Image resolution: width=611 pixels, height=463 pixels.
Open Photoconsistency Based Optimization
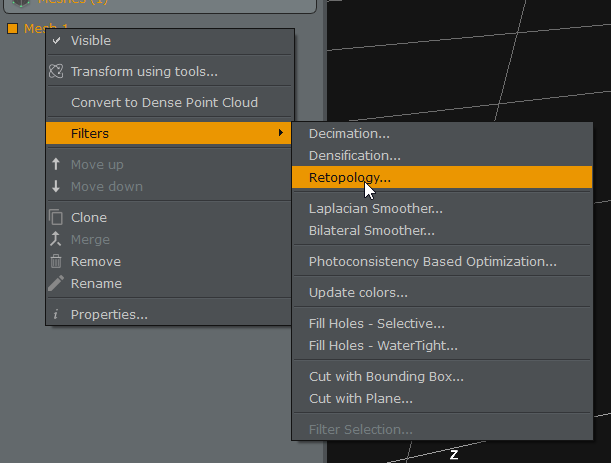click(442, 262)
